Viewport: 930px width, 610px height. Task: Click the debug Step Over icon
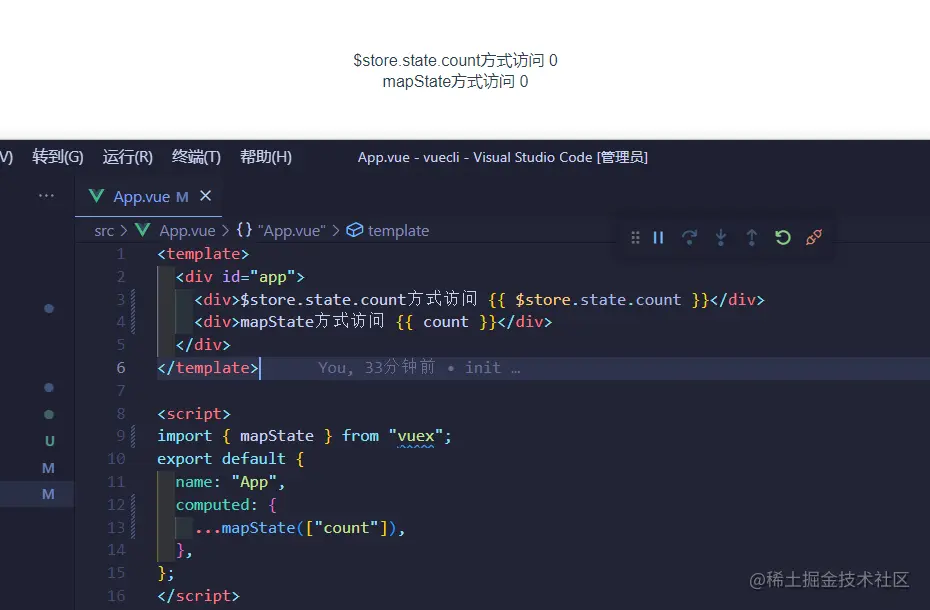coord(689,237)
